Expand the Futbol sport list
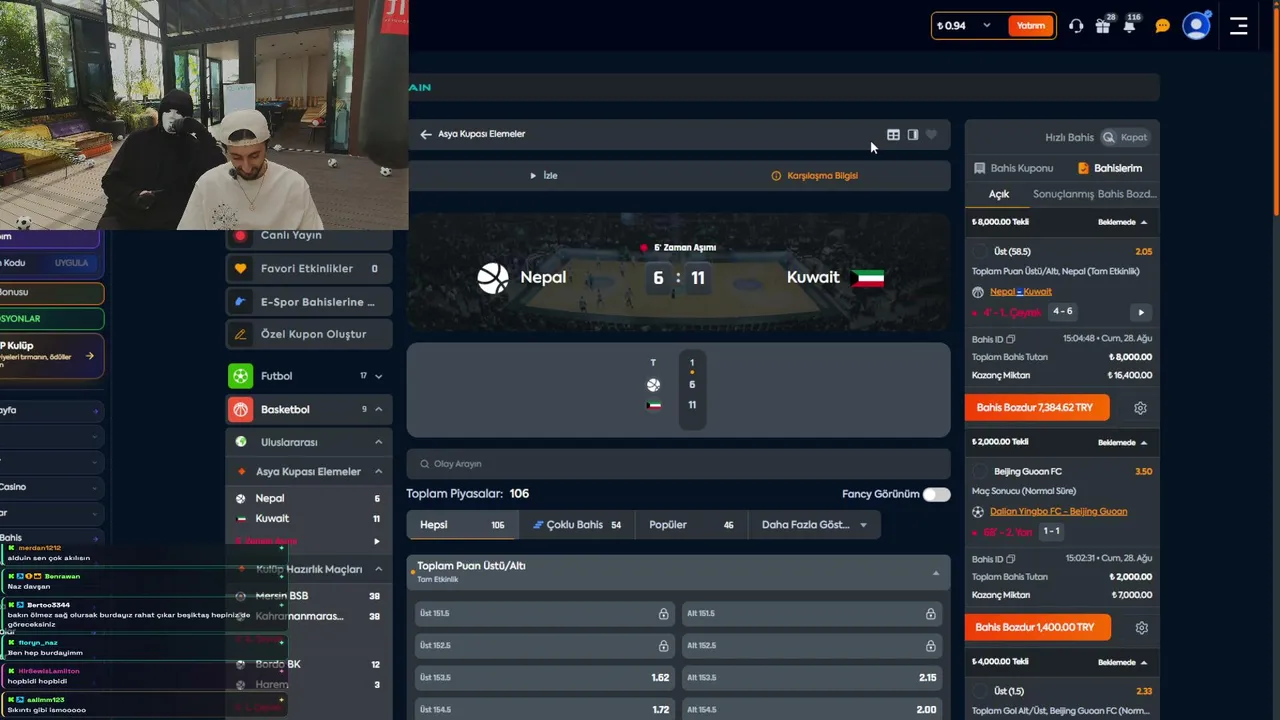 pos(378,376)
